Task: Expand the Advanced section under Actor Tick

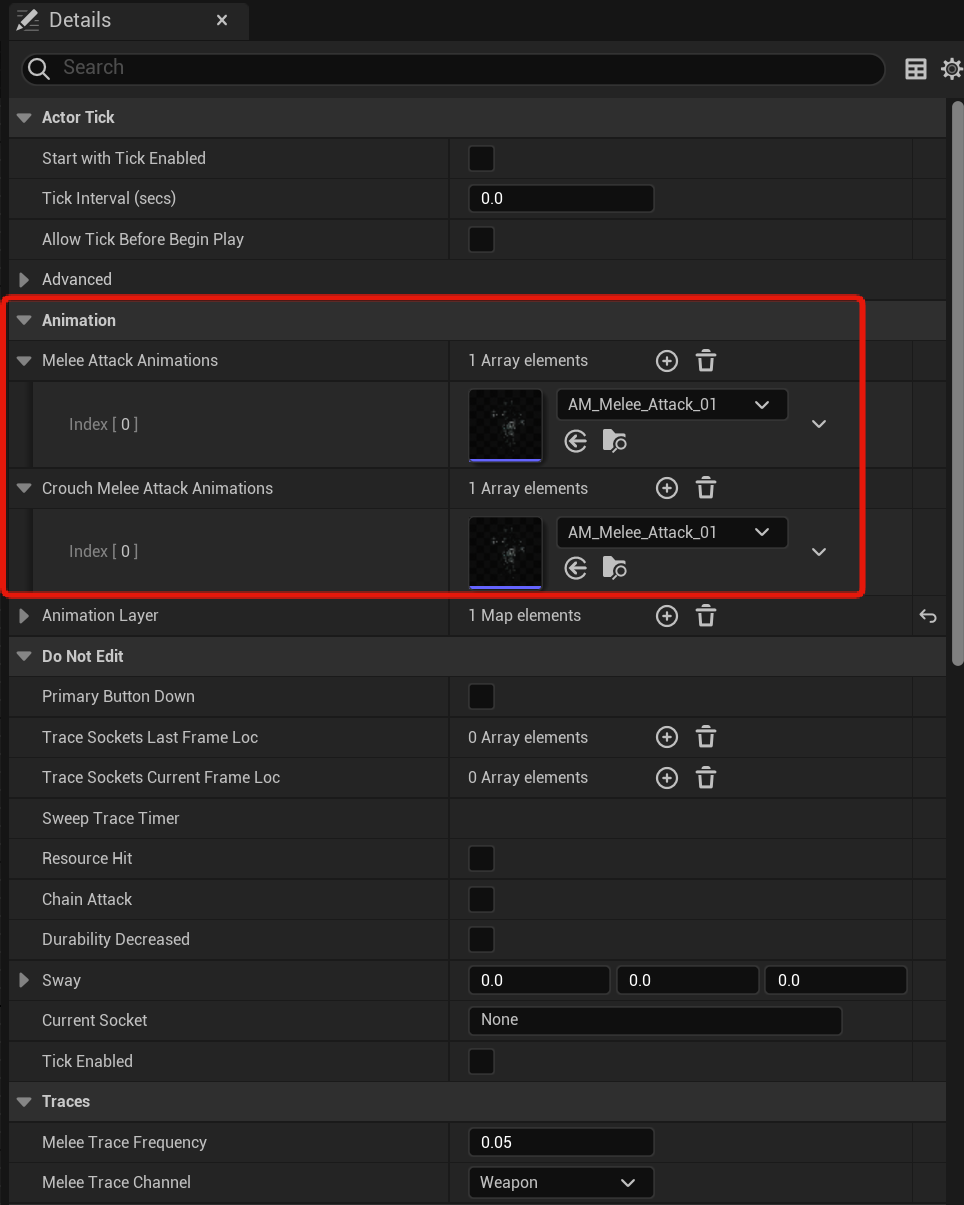Action: coord(23,279)
